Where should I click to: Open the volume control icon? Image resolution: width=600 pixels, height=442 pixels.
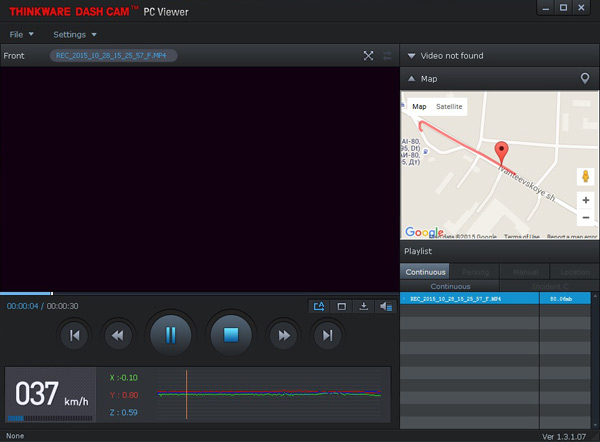pyautogui.click(x=386, y=306)
